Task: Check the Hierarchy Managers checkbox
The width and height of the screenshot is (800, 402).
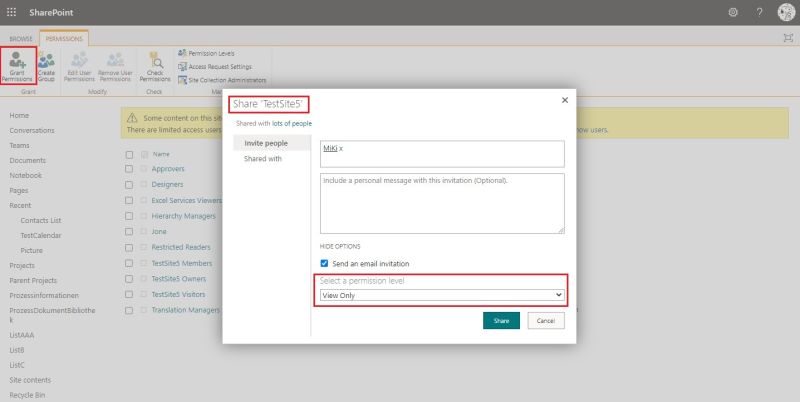Action: (129, 216)
